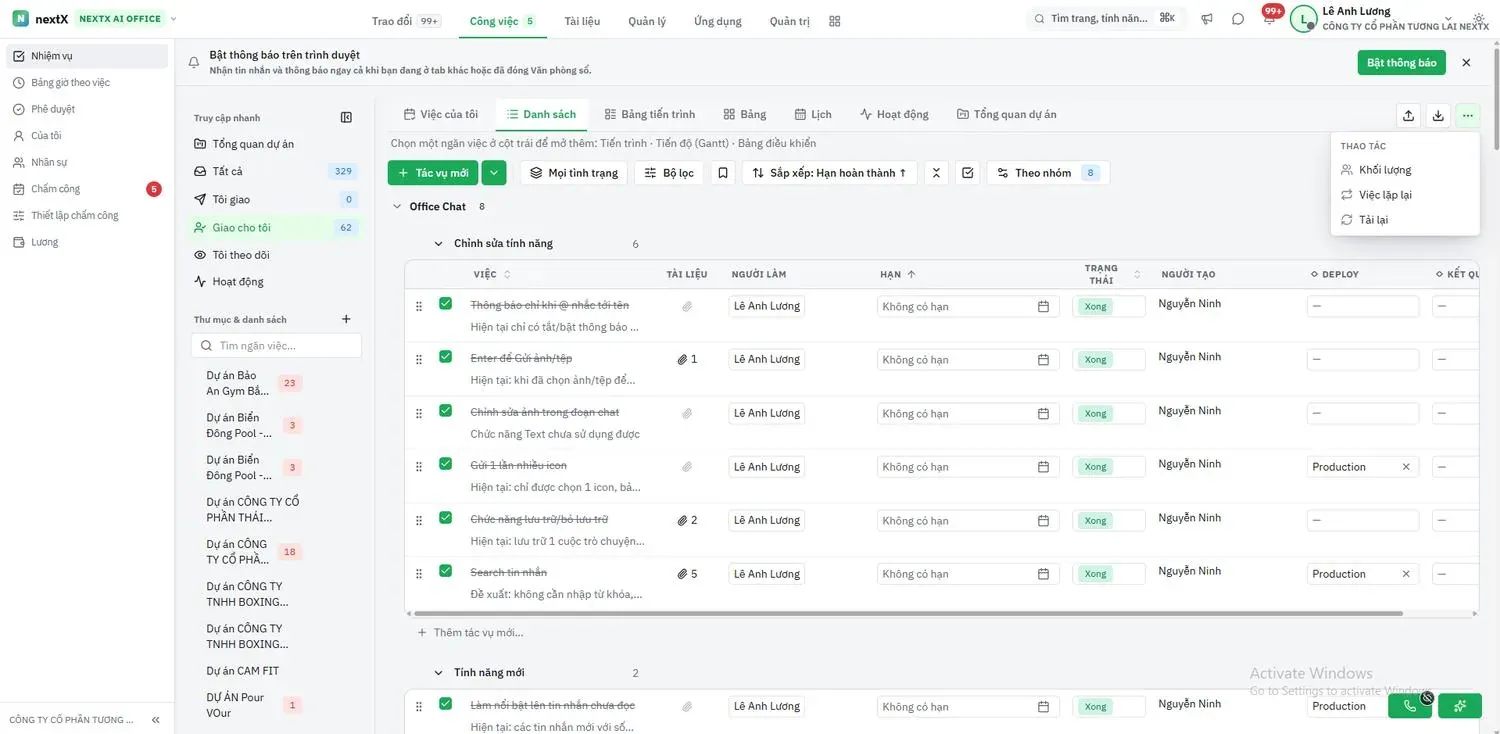
Task: Click the three-dots more actions icon
Action: (1467, 115)
